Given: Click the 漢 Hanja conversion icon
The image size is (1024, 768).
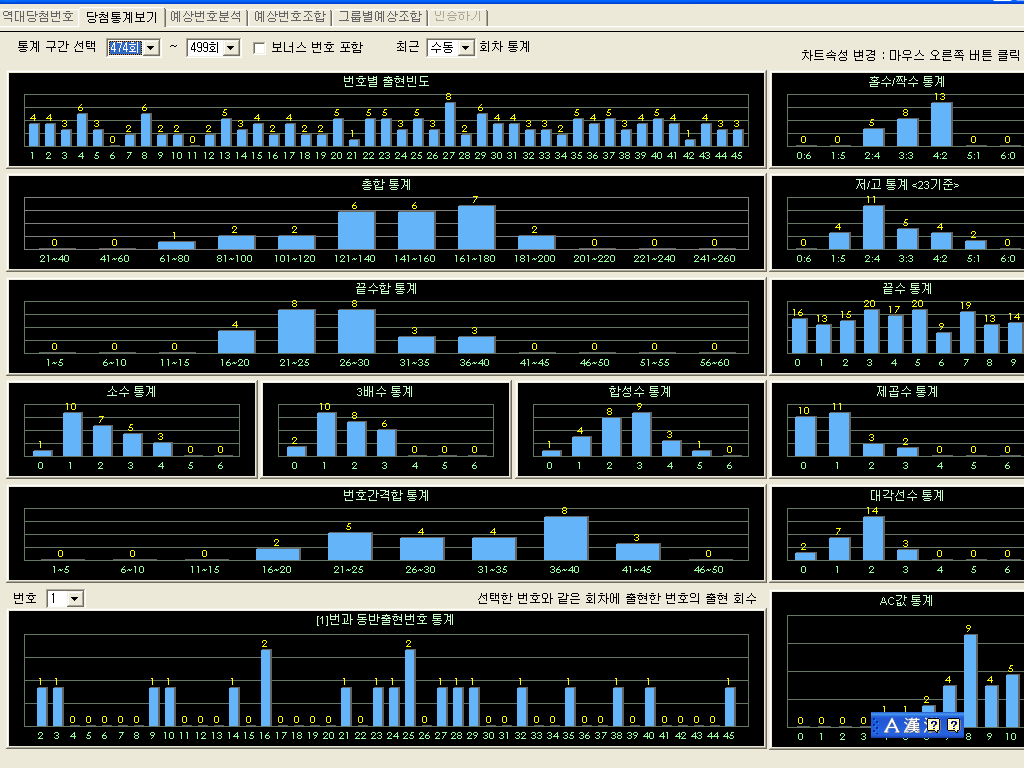Looking at the screenshot, I should [x=911, y=725].
